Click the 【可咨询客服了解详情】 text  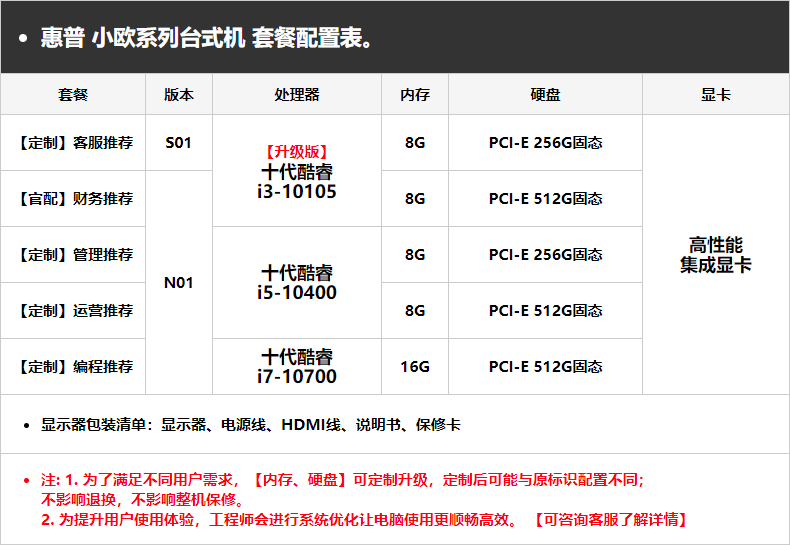click(611, 519)
